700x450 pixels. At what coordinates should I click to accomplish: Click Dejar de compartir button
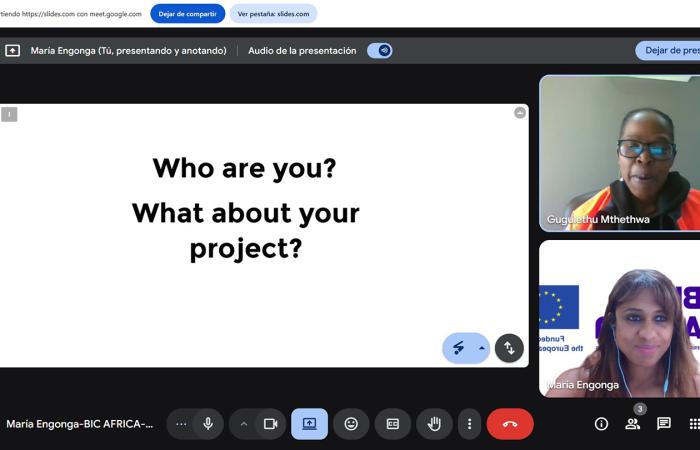tap(187, 14)
